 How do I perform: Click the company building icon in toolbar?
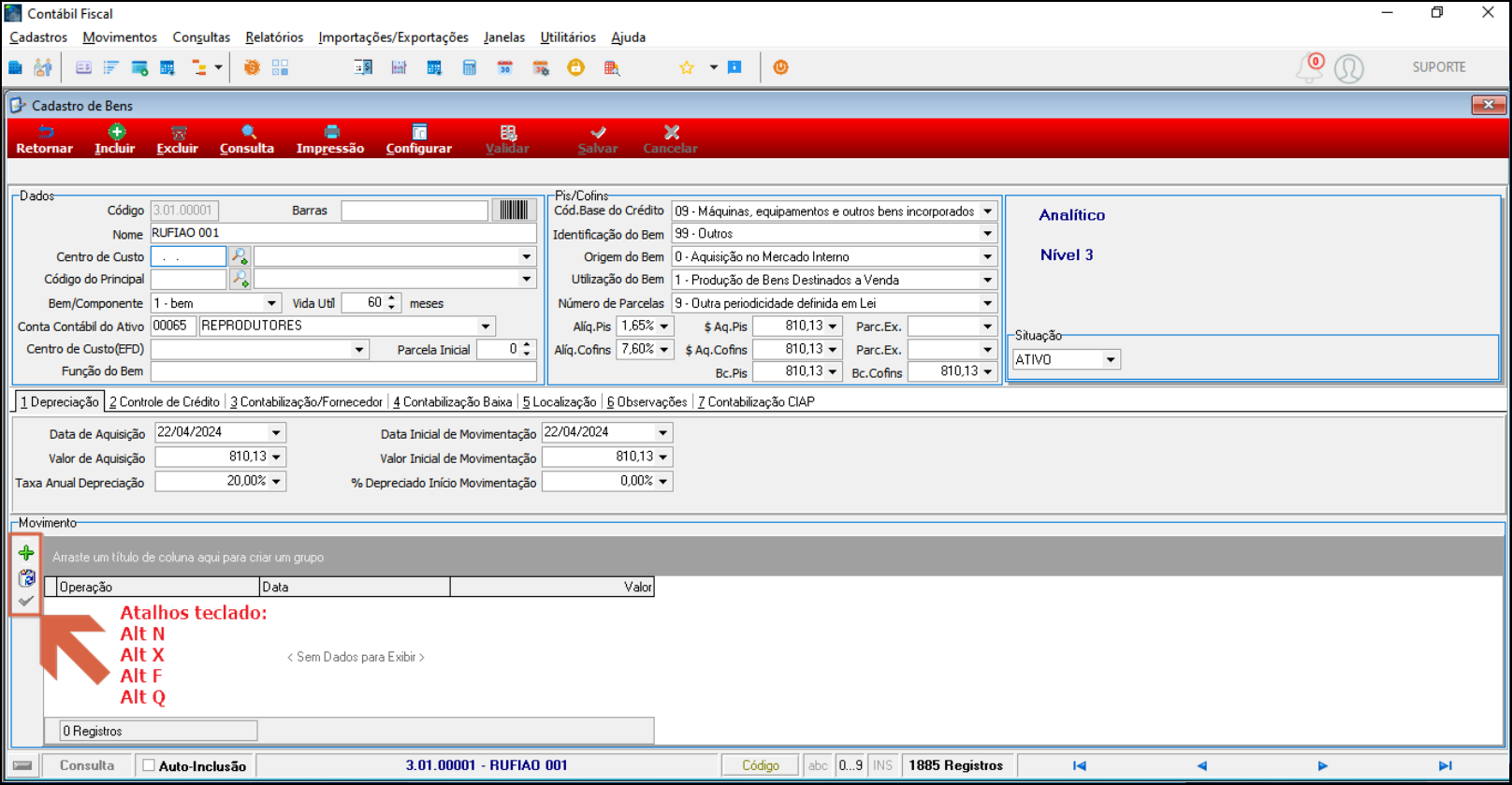point(15,67)
